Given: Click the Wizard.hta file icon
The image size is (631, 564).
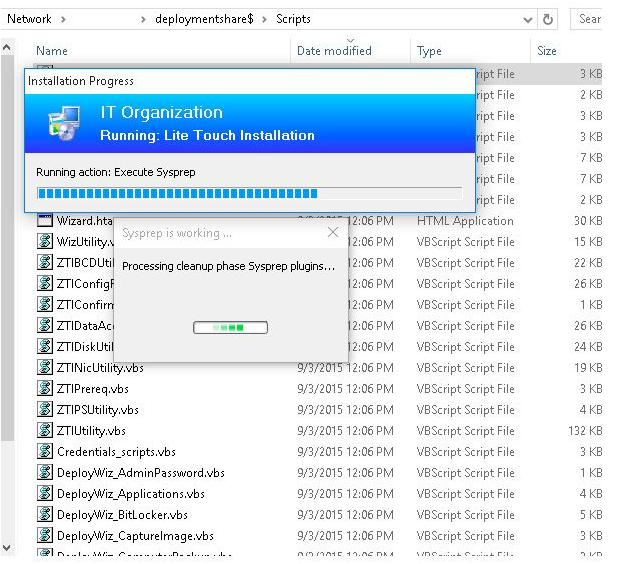Looking at the screenshot, I should (x=45, y=220).
